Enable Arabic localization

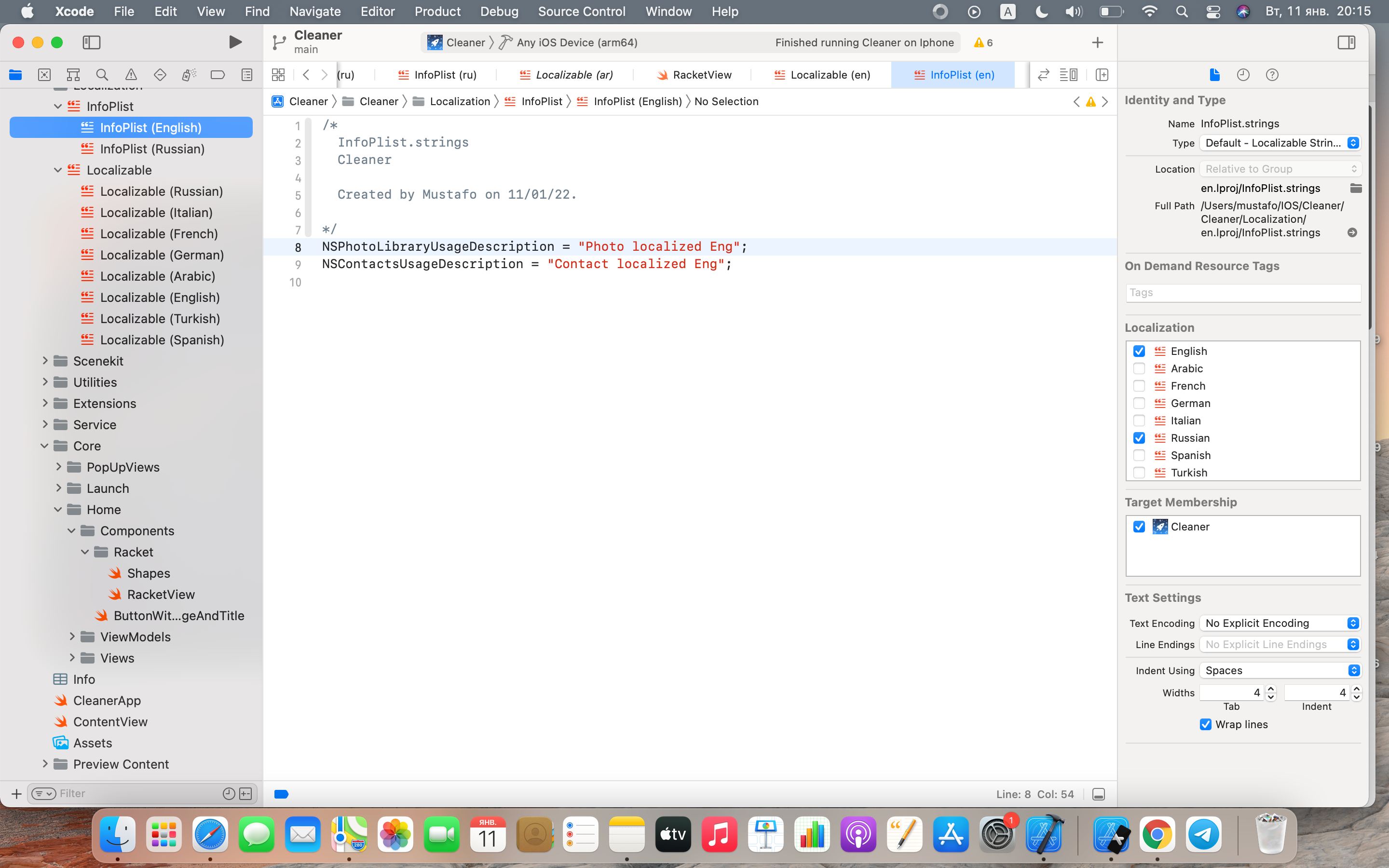click(1139, 368)
